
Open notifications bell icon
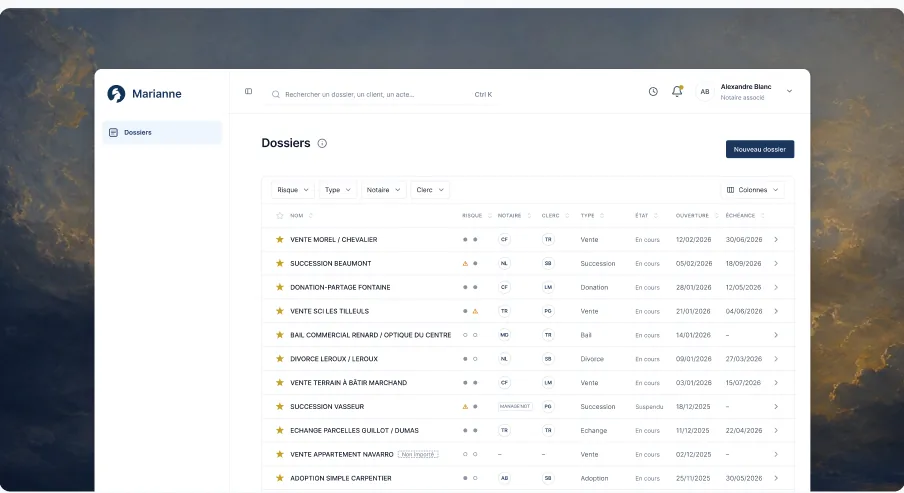pyautogui.click(x=677, y=91)
